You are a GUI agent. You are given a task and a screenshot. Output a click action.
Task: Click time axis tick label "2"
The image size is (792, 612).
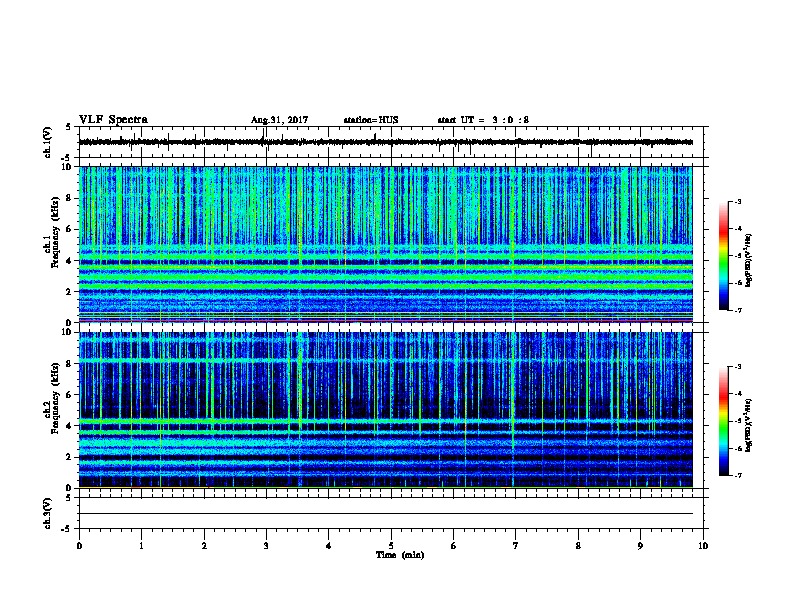[204, 546]
